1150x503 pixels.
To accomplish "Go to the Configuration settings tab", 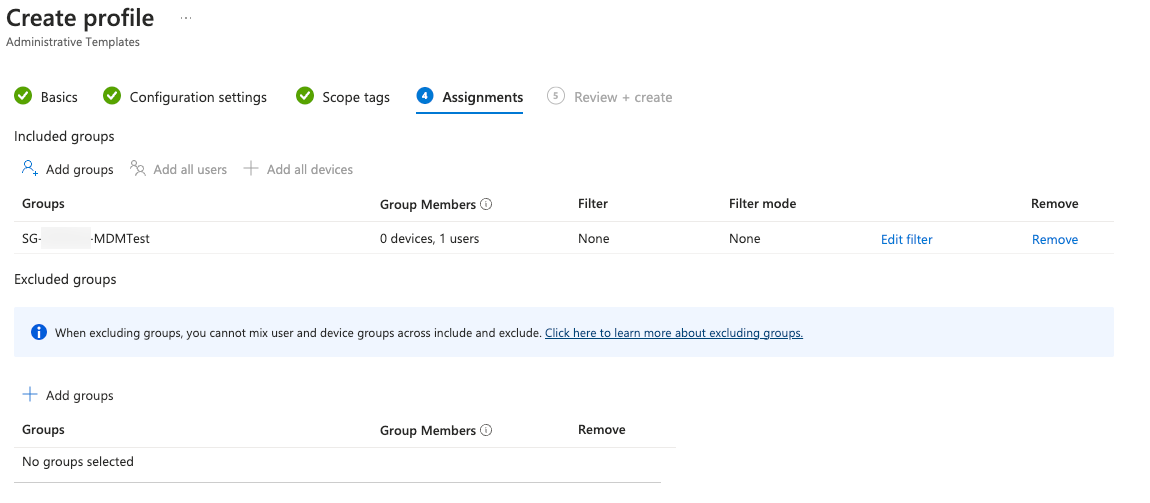I will point(198,97).
